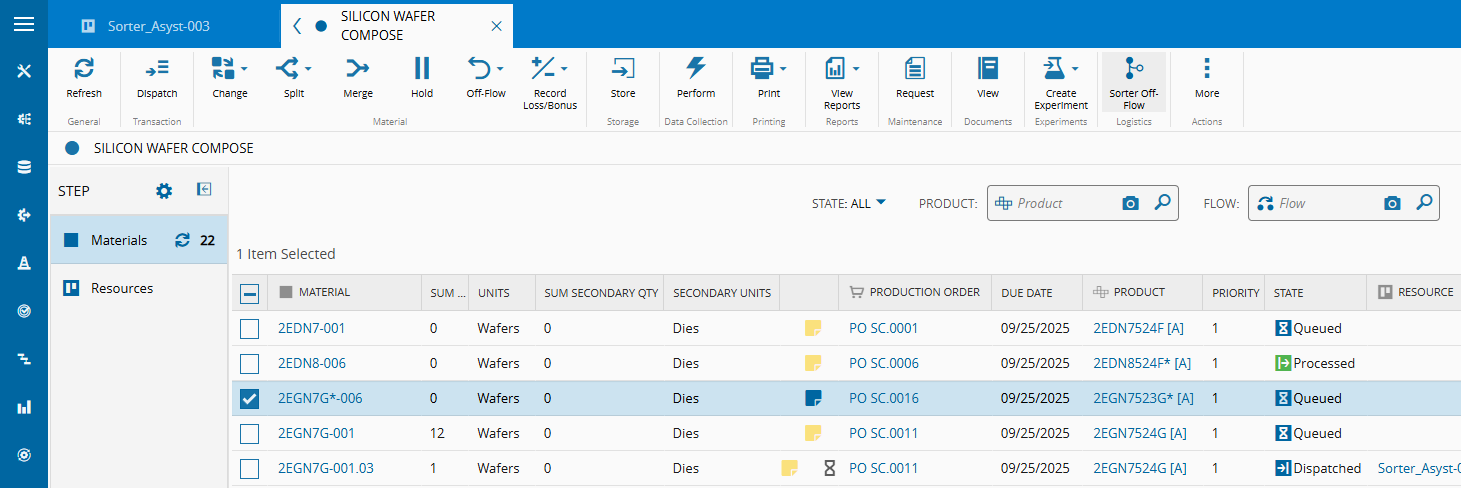Click the maintenance Request icon
Screen dimensions: 1461x488
[915, 68]
